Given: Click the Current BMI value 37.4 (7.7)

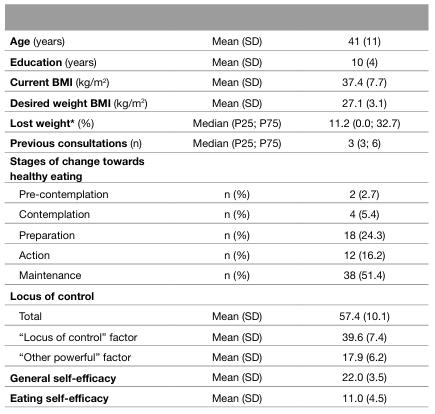Looking at the screenshot, I should click(x=364, y=82).
